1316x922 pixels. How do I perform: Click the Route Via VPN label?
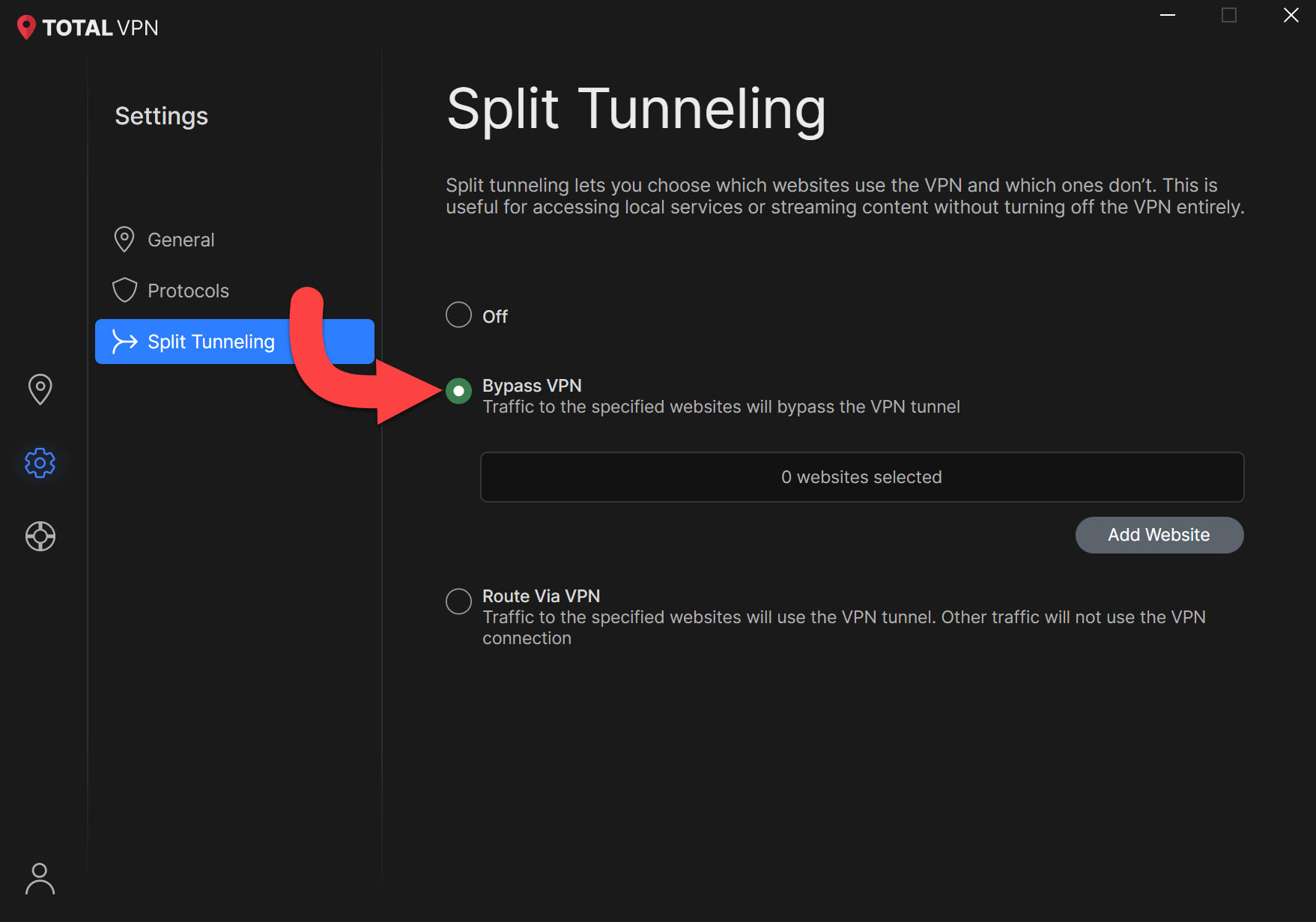541,596
